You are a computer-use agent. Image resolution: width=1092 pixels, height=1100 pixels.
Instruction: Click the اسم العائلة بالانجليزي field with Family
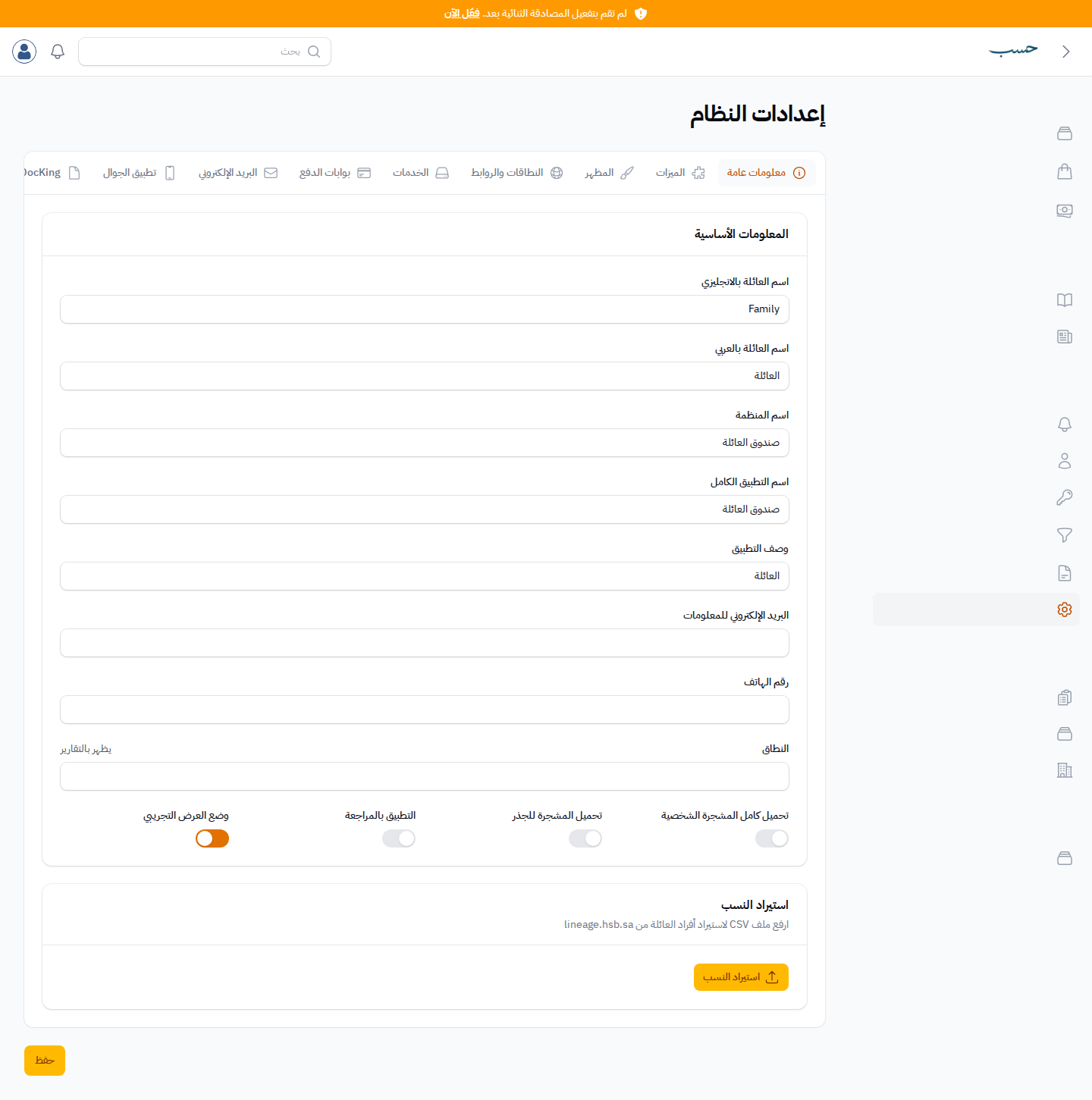coord(425,309)
